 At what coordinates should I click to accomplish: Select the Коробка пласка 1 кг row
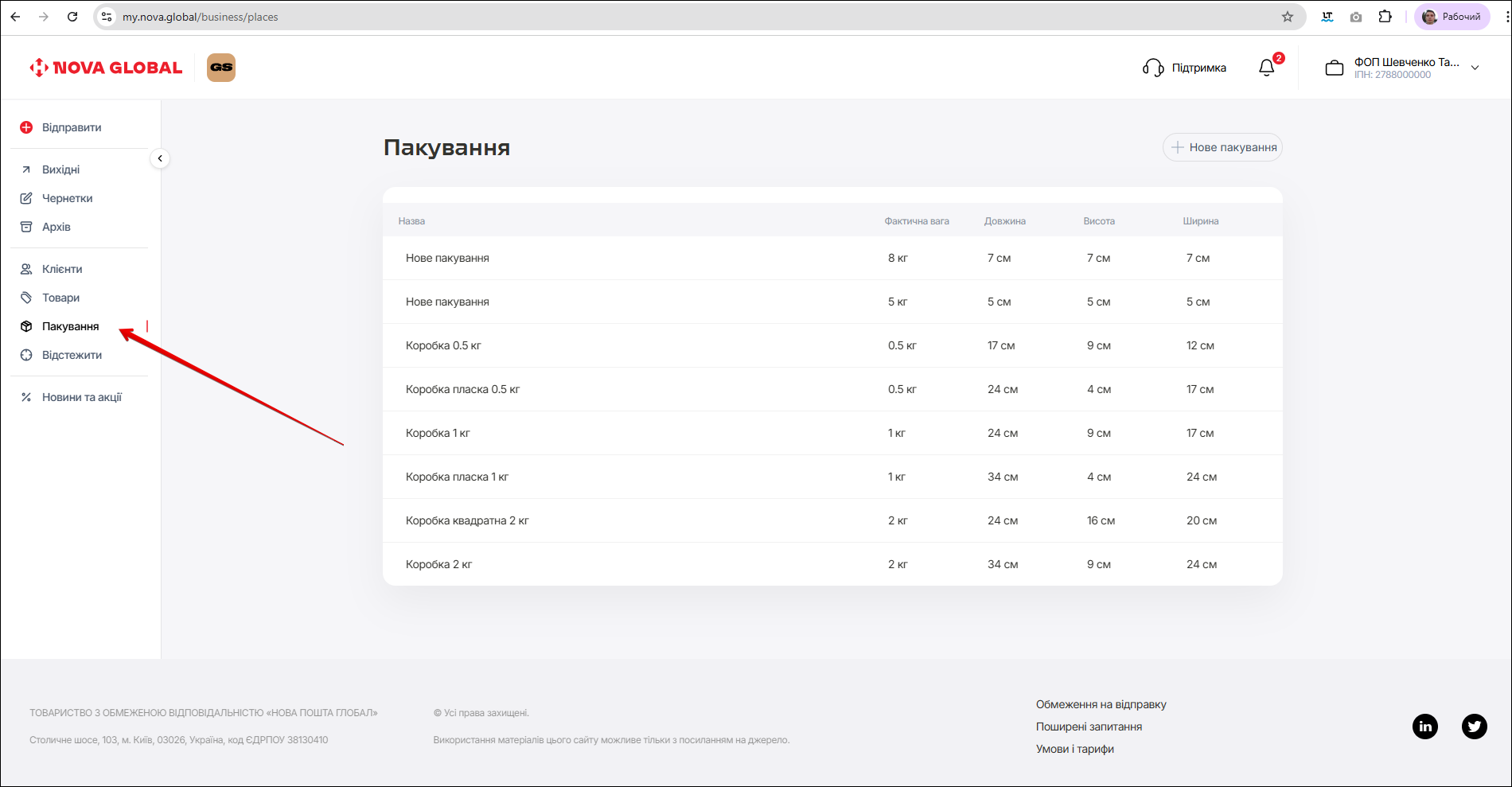click(x=832, y=477)
